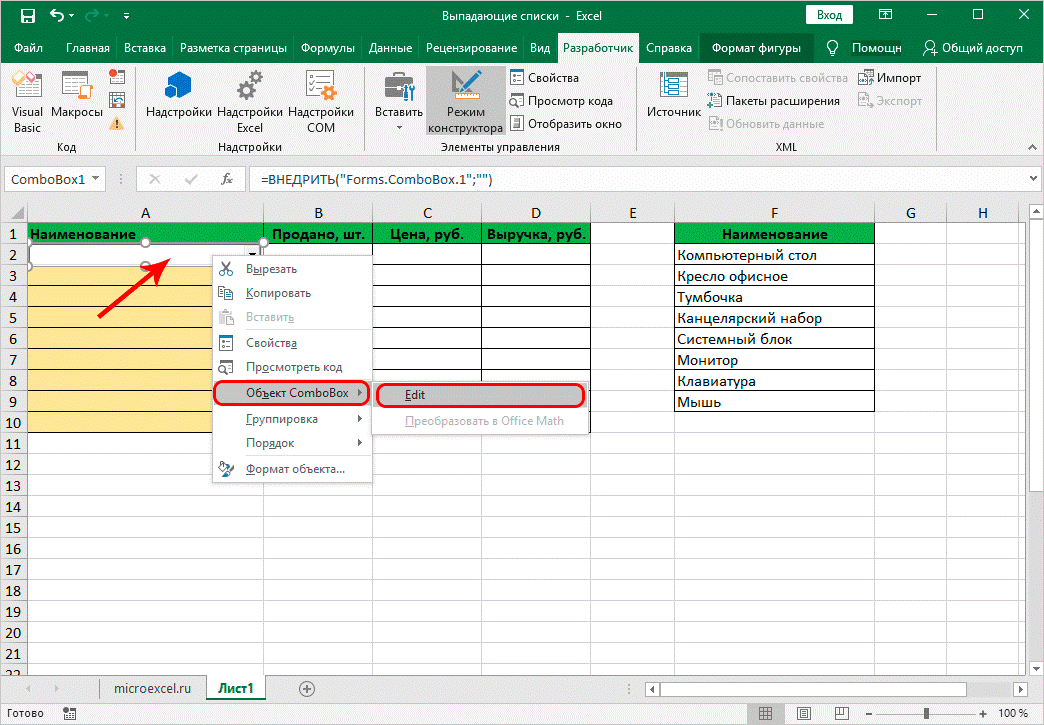The height and width of the screenshot is (725, 1044).
Task: Expand the Вставить controls dropdown
Action: point(399,126)
